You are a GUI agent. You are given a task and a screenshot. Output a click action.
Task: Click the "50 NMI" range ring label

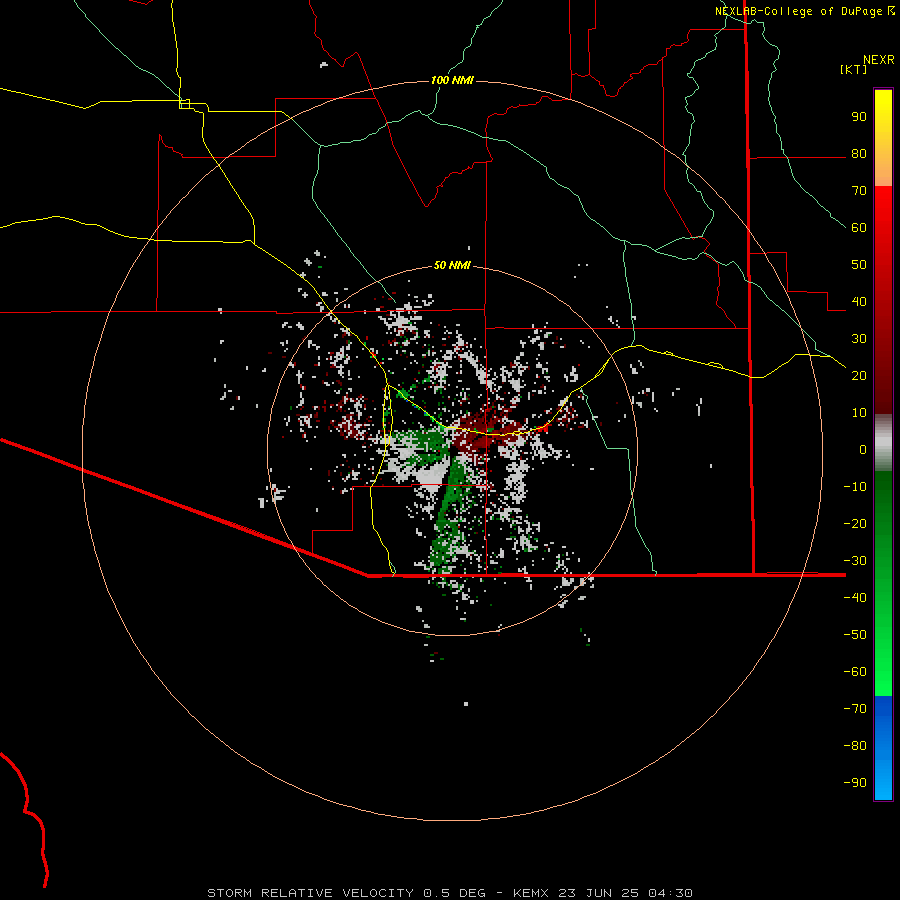452,265
